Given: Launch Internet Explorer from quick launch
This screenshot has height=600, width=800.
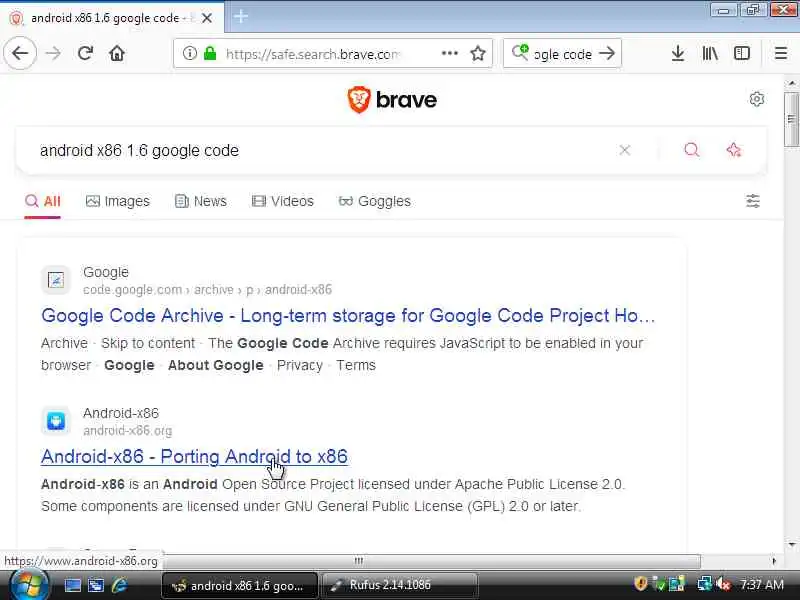Looking at the screenshot, I should [119, 585].
